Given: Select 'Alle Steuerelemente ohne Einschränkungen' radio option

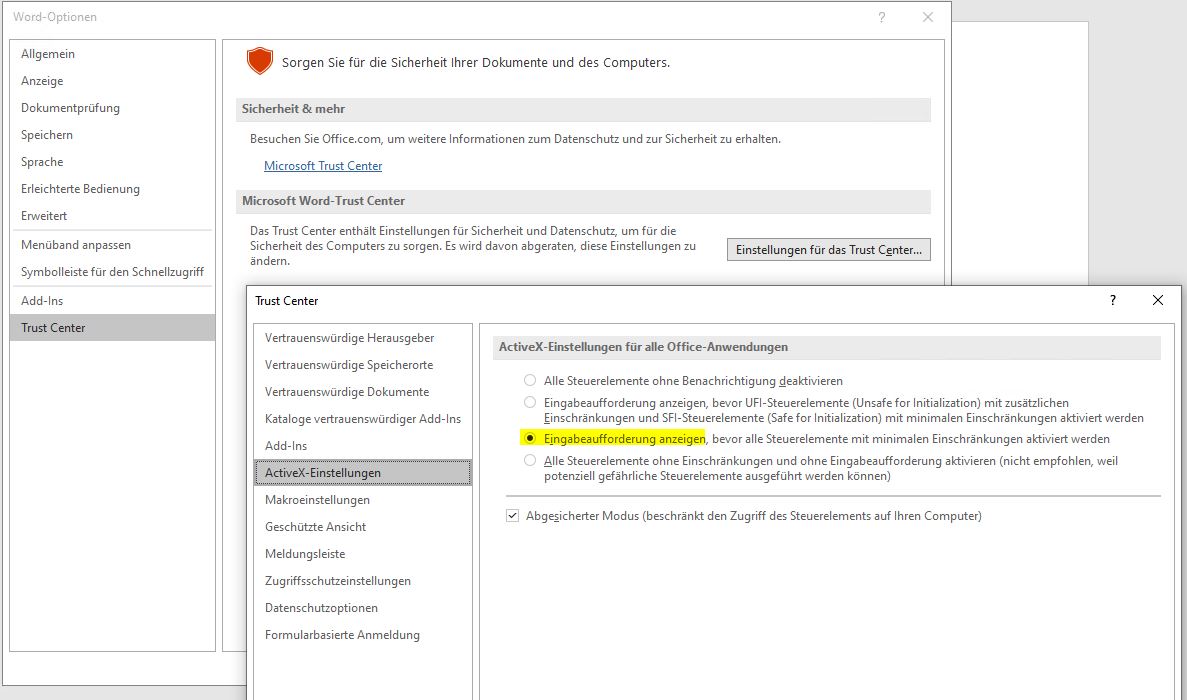Looking at the screenshot, I should [530, 461].
